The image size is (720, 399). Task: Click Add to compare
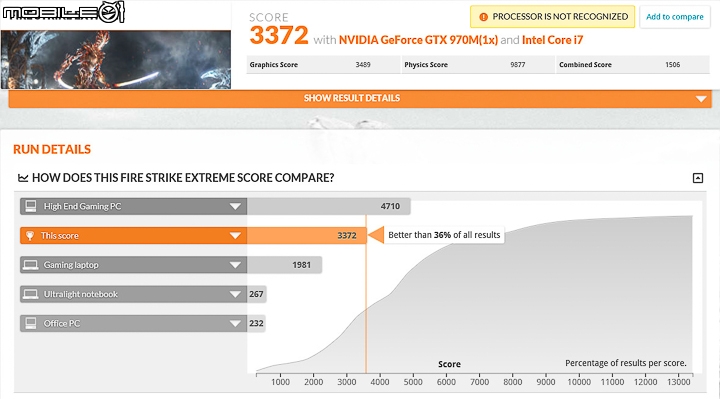point(675,17)
